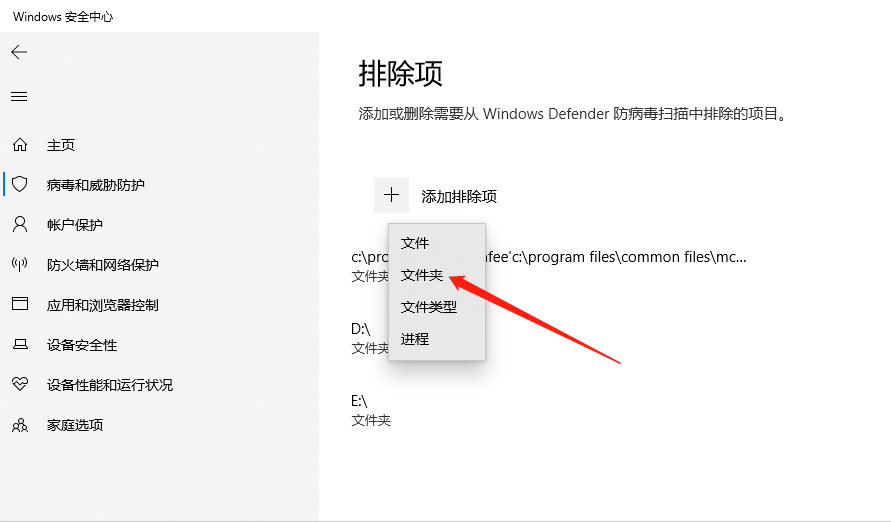Screen dimensions: 891x522
Task: Click the window icon for 应用和浏览器控制
Action: click(x=20, y=304)
